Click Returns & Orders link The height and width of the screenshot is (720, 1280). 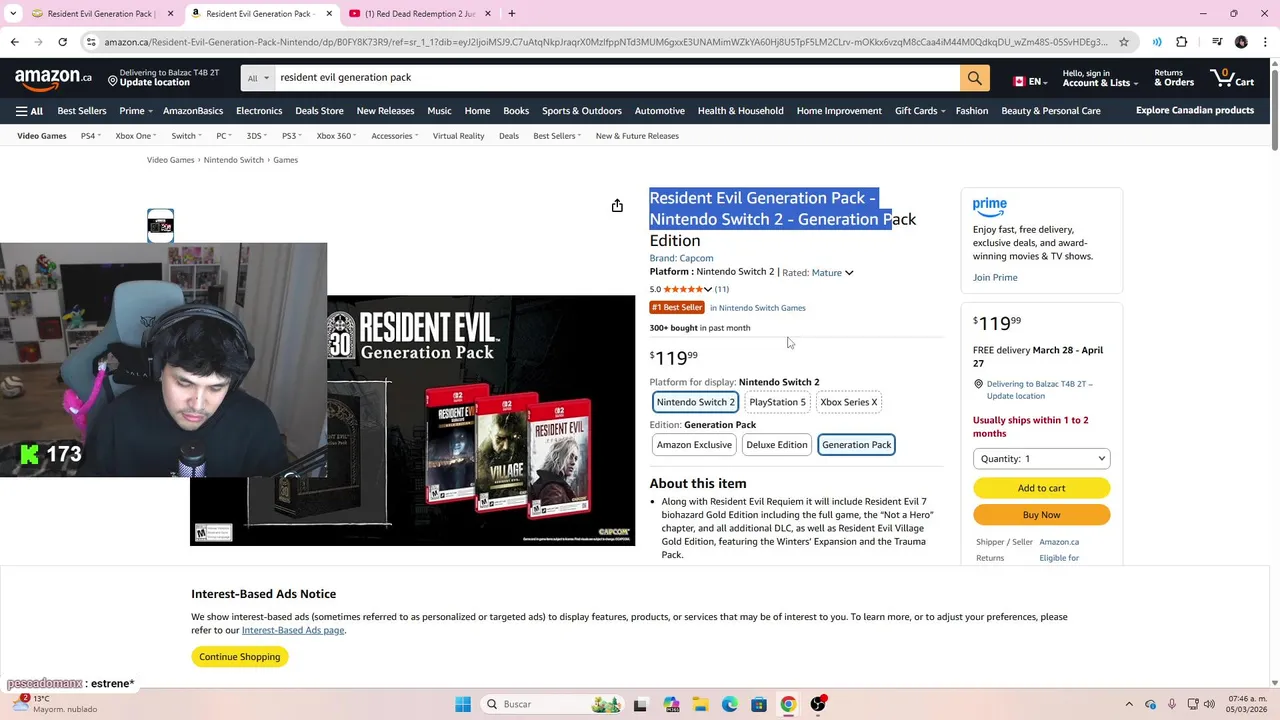(x=1174, y=78)
